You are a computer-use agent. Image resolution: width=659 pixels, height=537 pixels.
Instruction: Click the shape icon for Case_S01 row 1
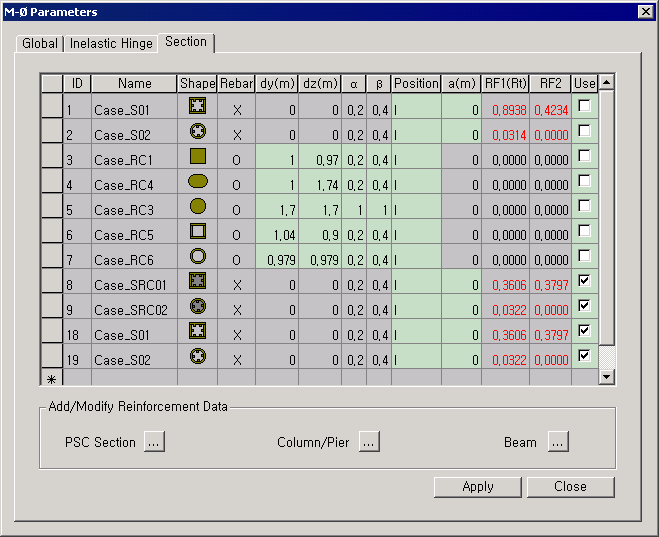tap(197, 106)
